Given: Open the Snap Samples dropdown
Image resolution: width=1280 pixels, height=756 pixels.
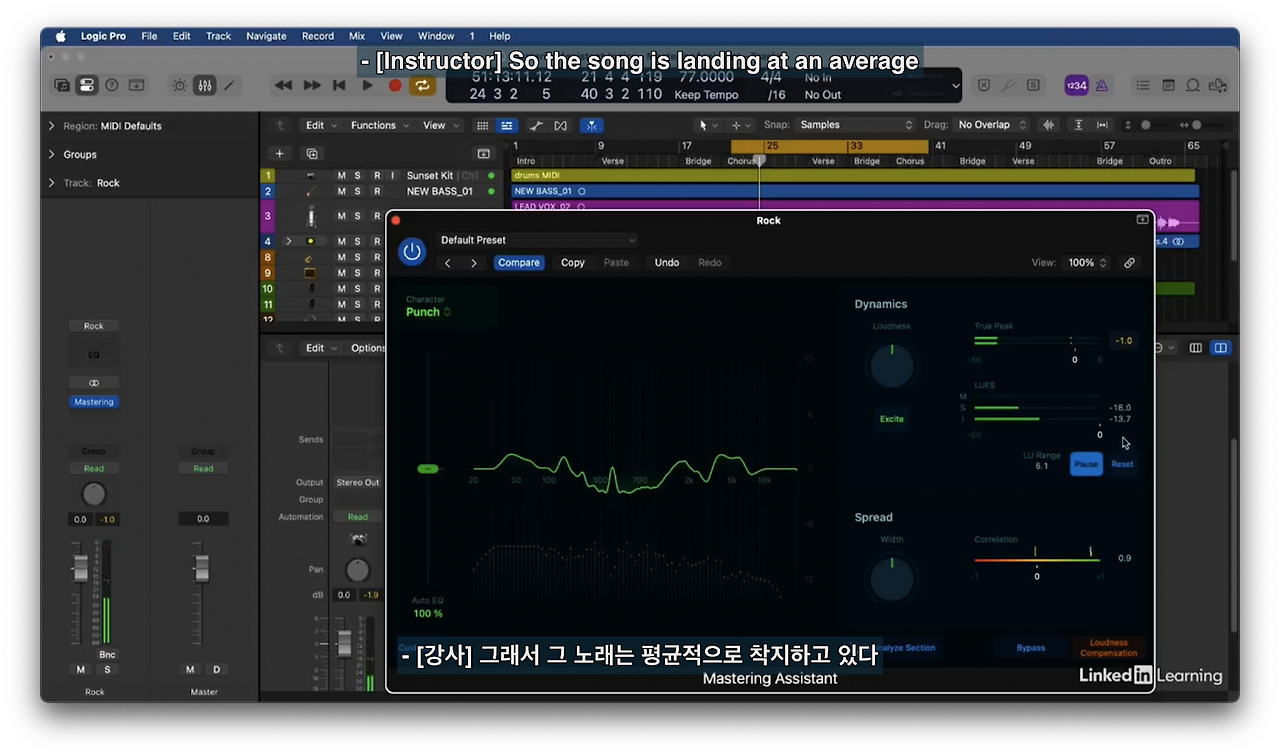Looking at the screenshot, I should point(856,125).
